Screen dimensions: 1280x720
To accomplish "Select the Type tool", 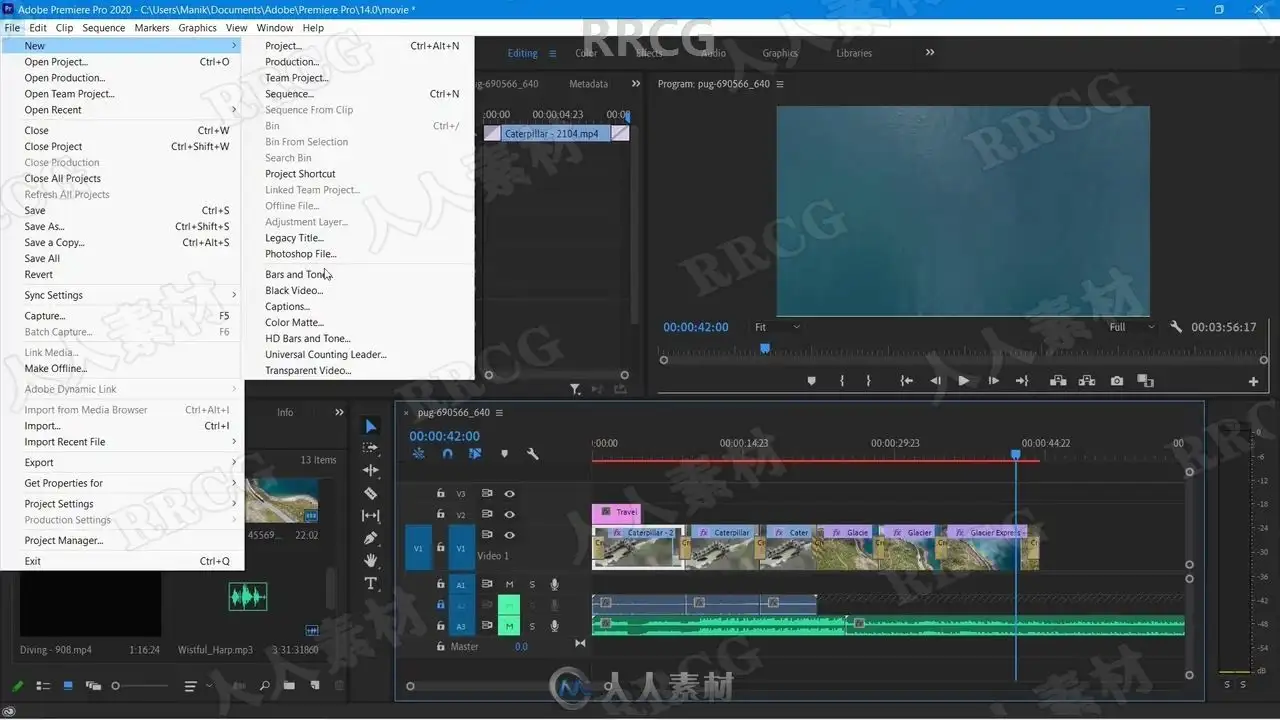I will click(371, 583).
